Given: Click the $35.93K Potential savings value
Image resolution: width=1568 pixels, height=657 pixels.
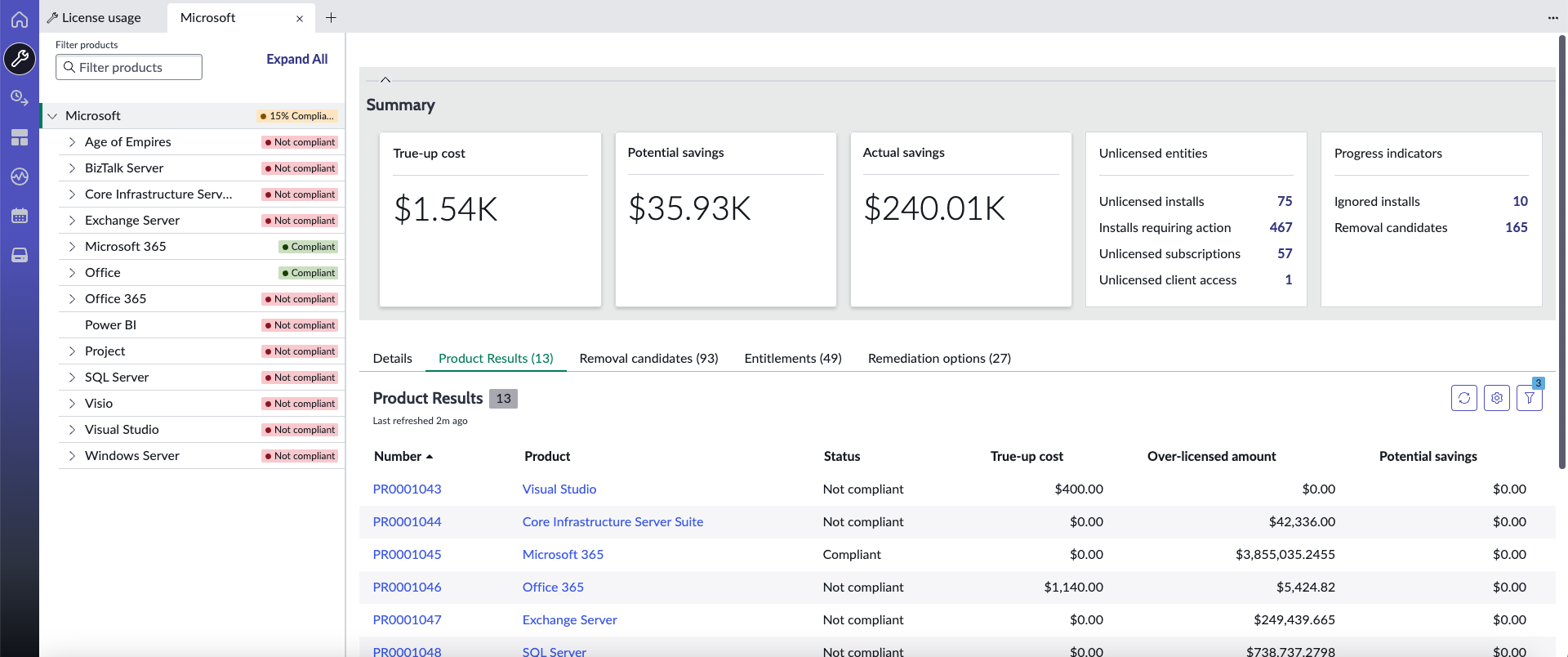Looking at the screenshot, I should coord(689,208).
